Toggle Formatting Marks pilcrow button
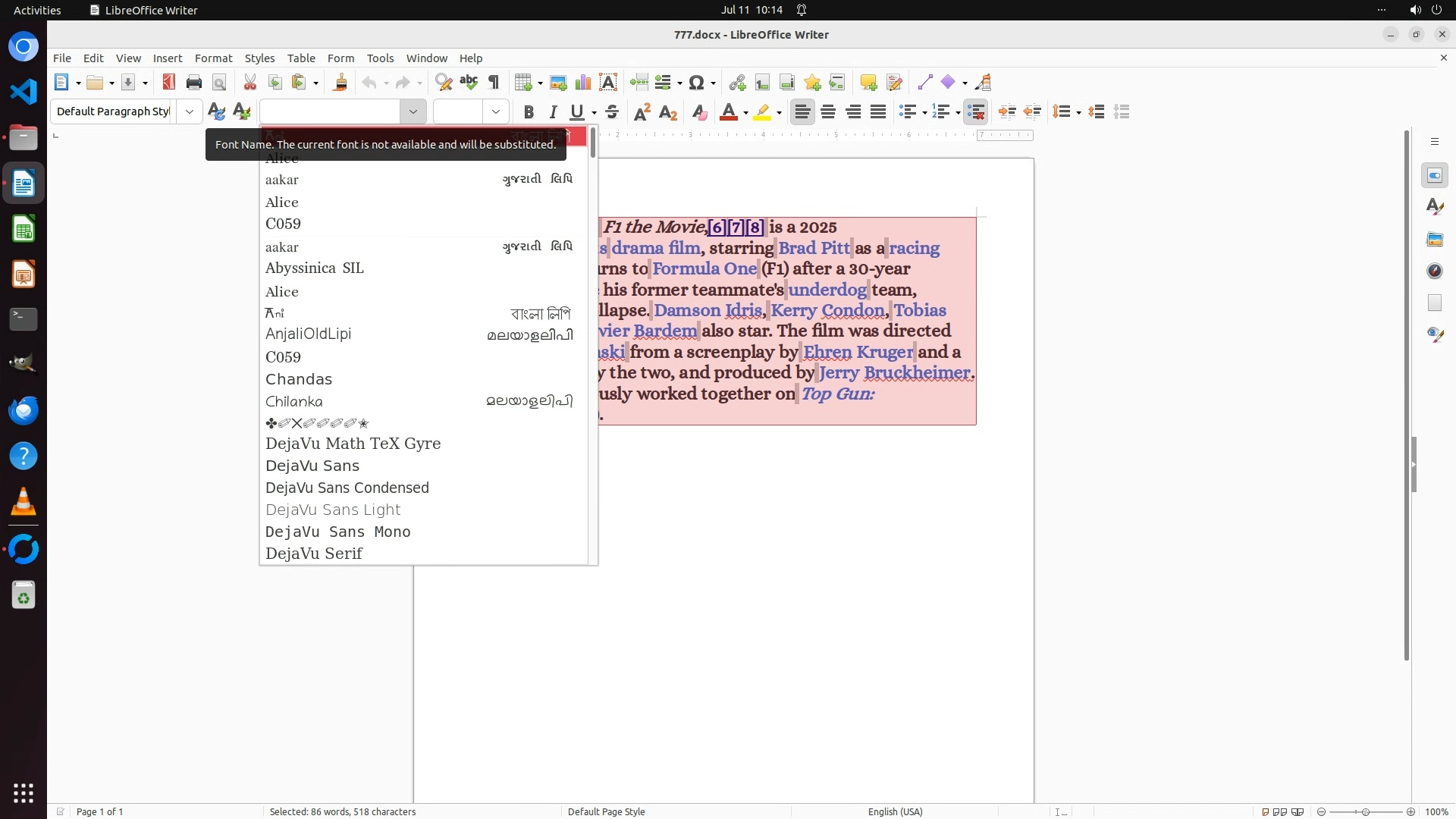 tap(494, 83)
